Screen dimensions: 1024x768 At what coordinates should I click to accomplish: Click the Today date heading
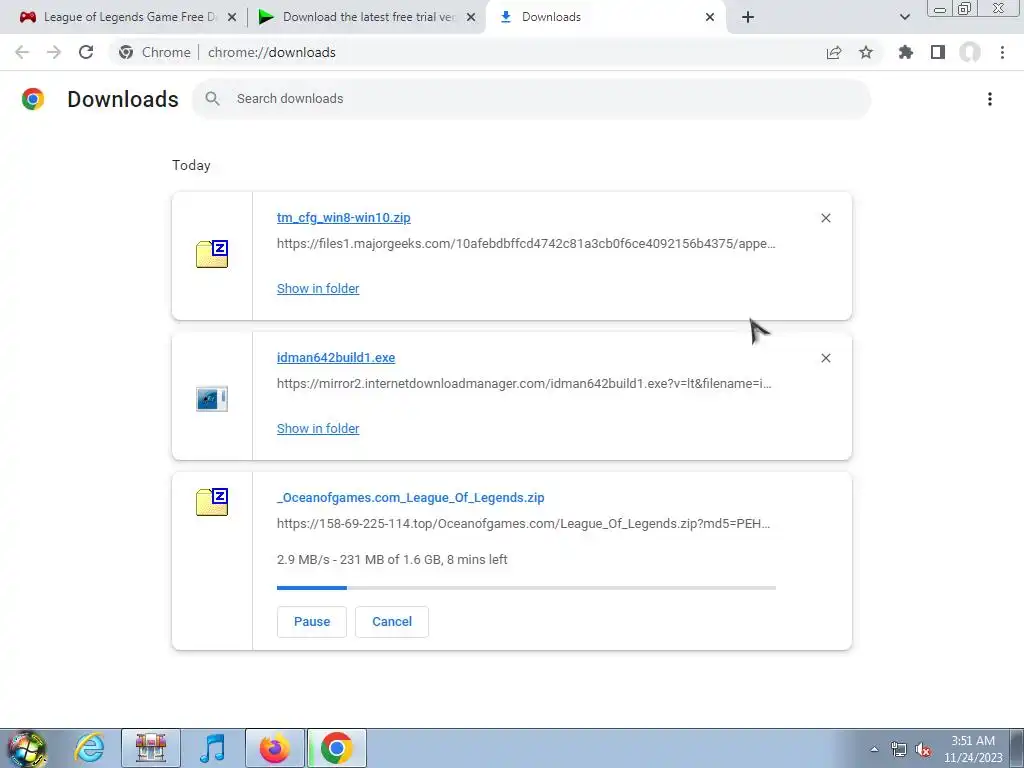coord(191,165)
